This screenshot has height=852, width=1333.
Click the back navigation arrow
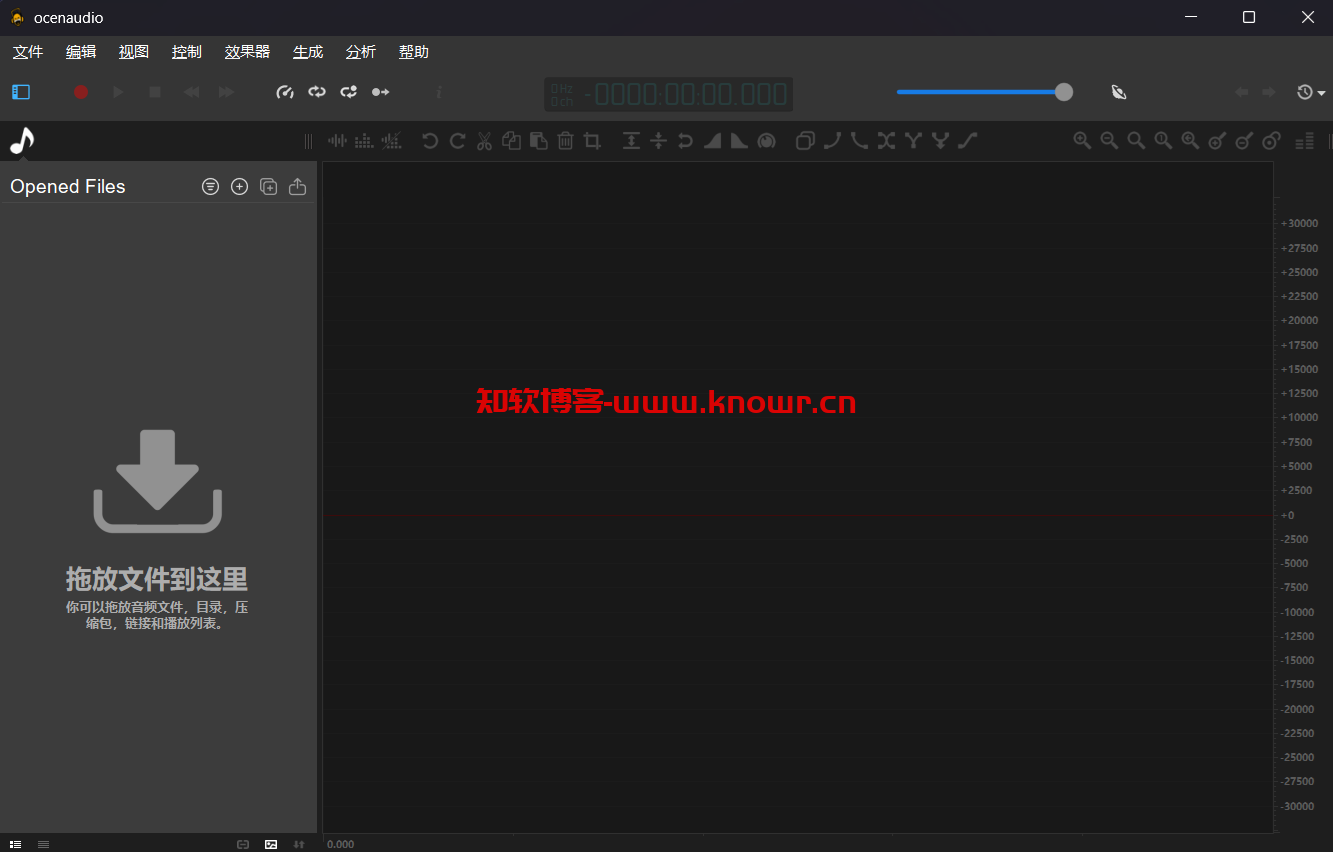click(x=1242, y=92)
